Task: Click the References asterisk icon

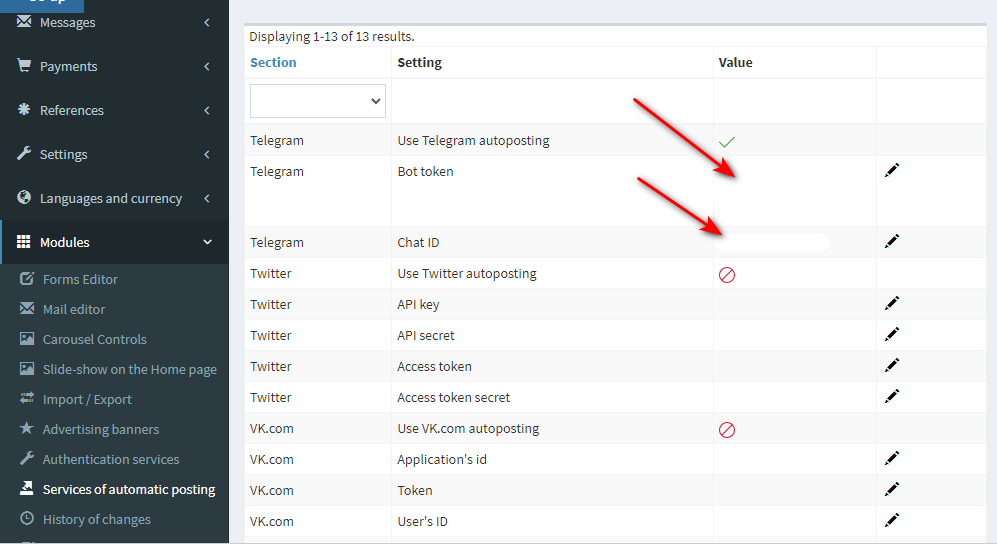Action: coord(24,109)
